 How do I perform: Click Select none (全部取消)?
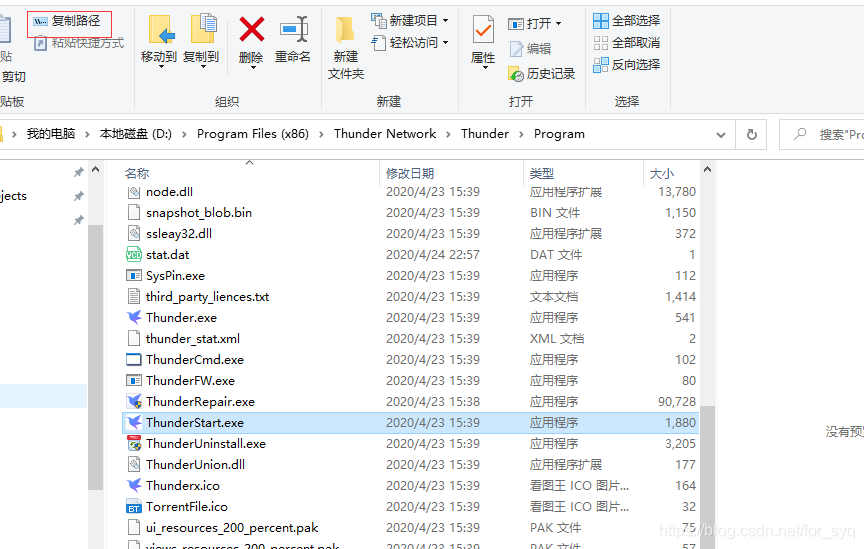(x=627, y=42)
